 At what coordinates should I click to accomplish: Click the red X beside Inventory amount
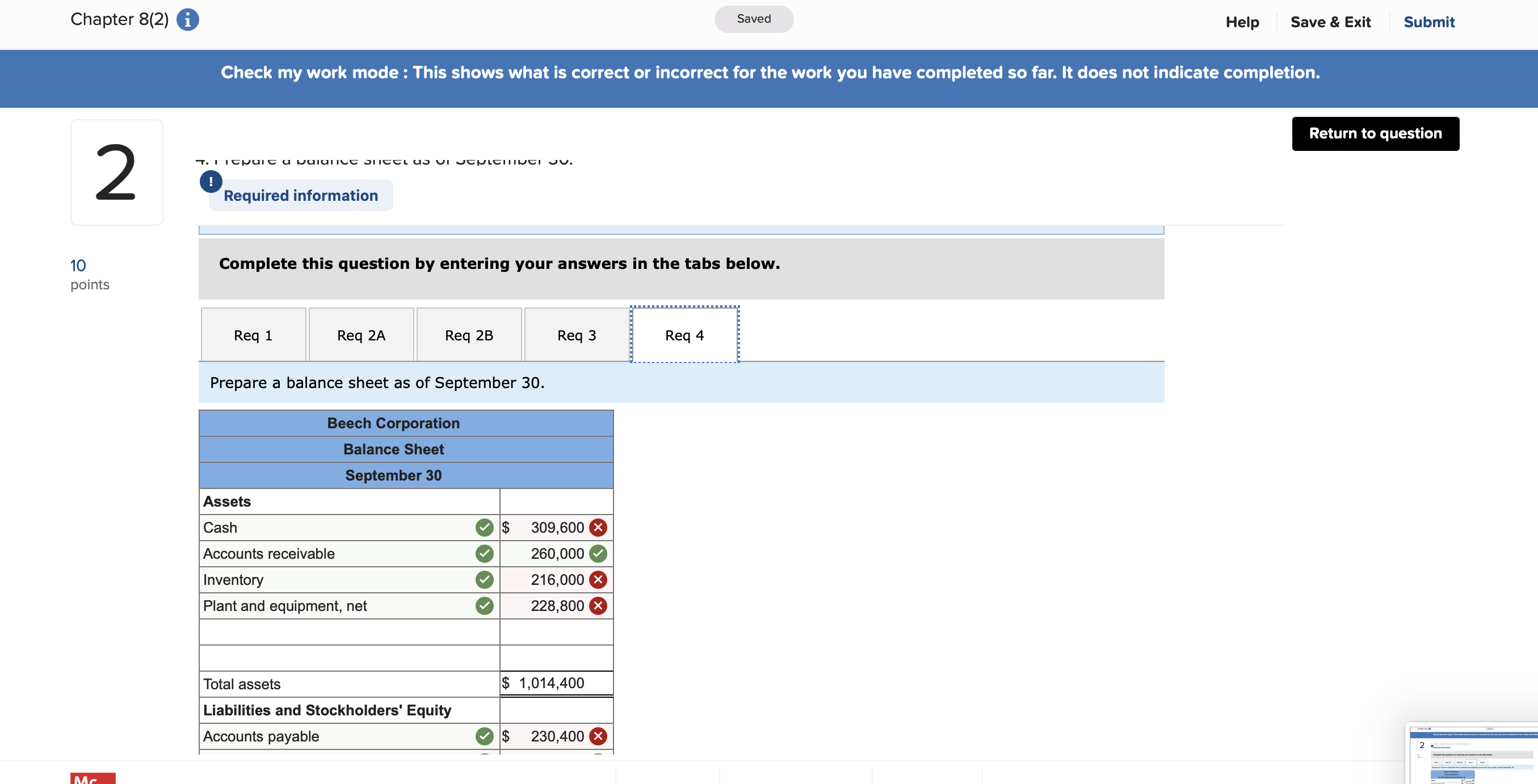click(x=598, y=579)
